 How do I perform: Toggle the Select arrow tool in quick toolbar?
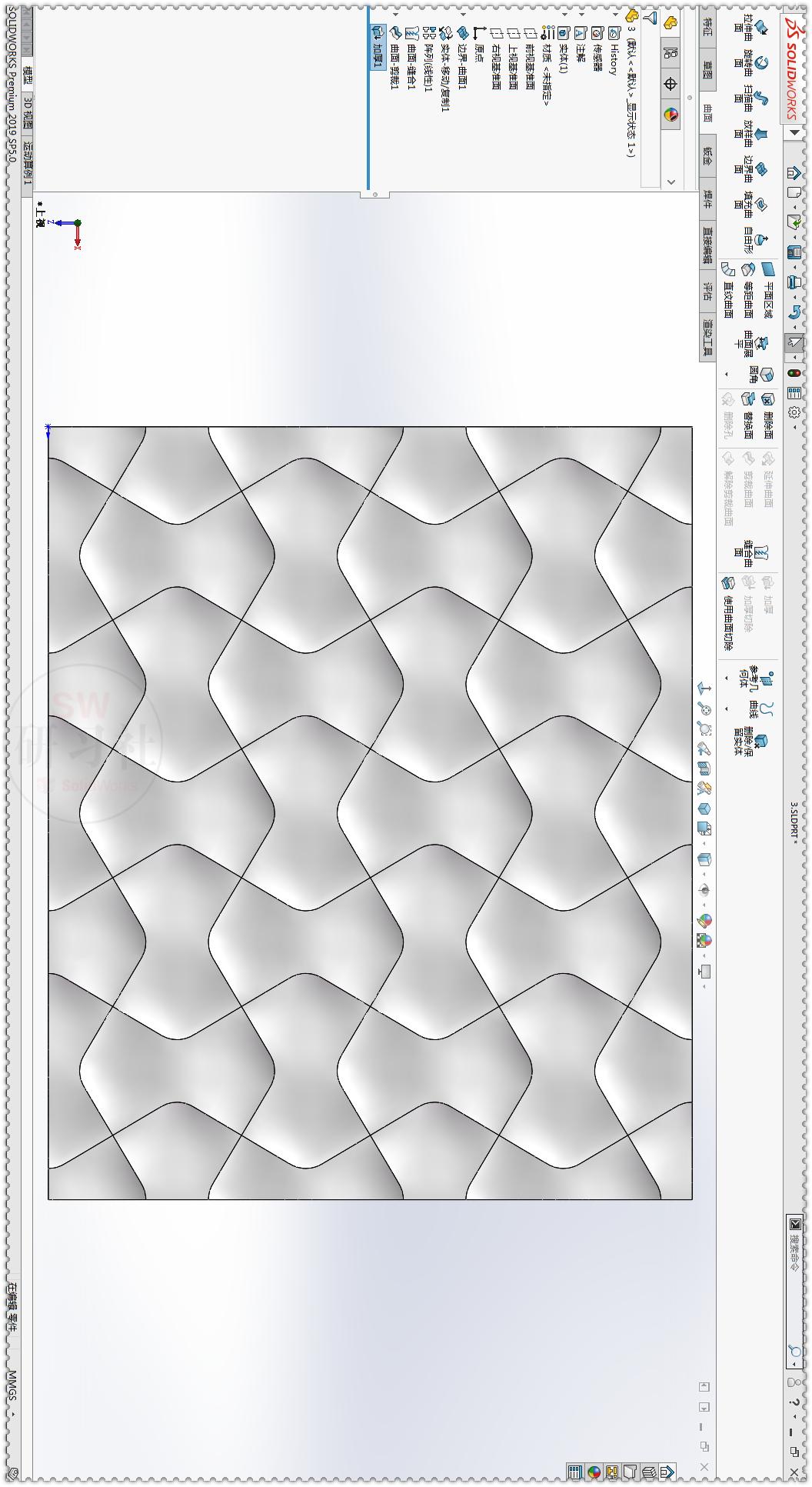coord(794,343)
